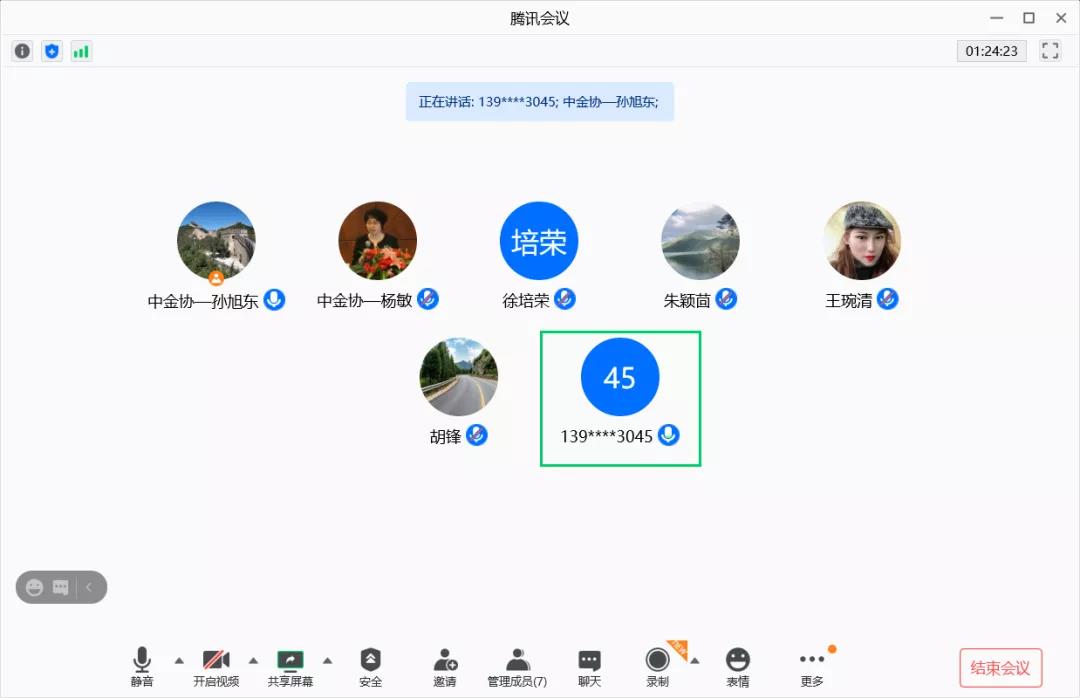Start recording with 录制
This screenshot has height=698, width=1080.
[x=657, y=667]
